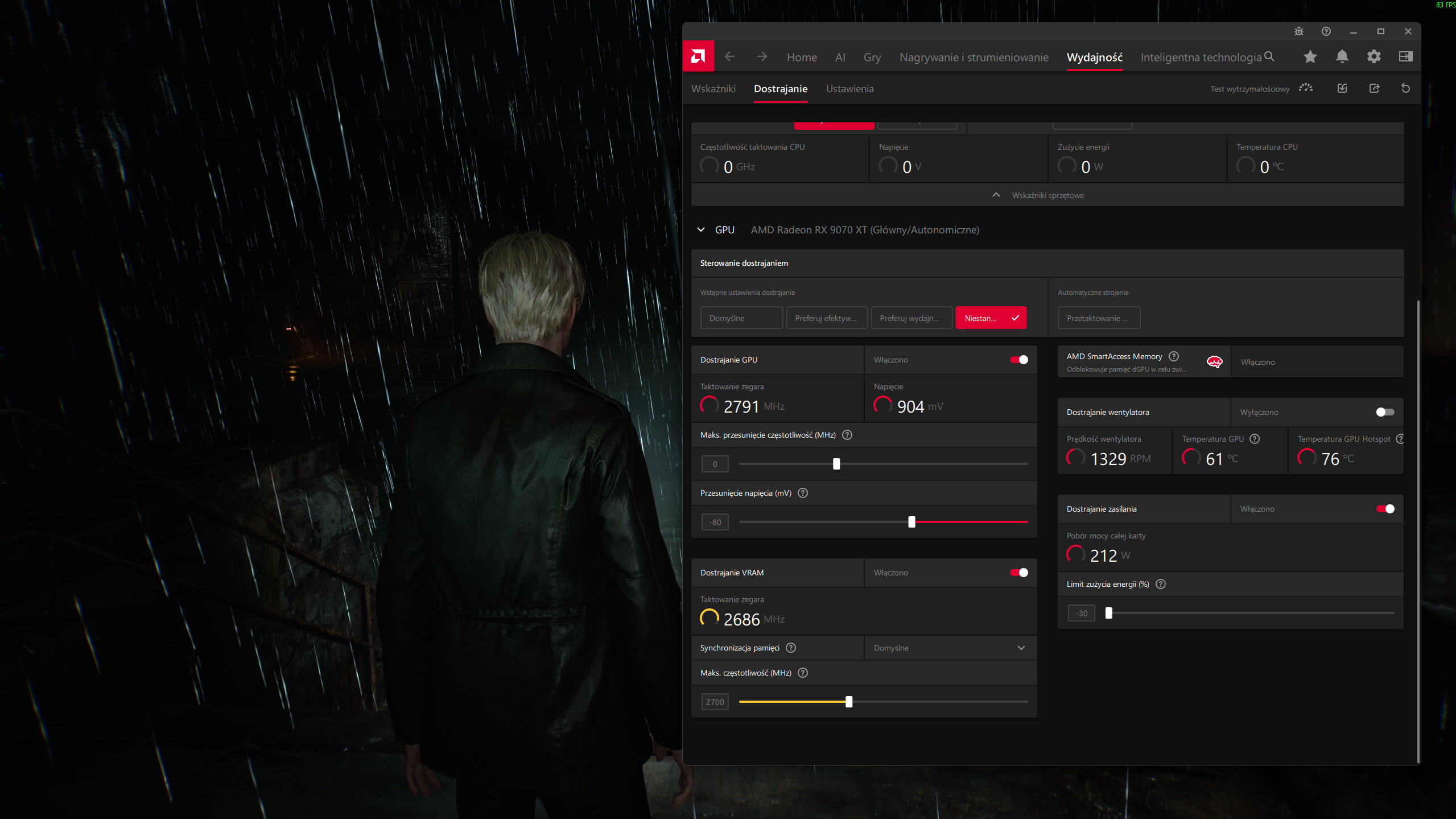The image size is (1456, 819).
Task: Click help icon for Temperatura GPU Hotspot
Action: pos(1400,439)
